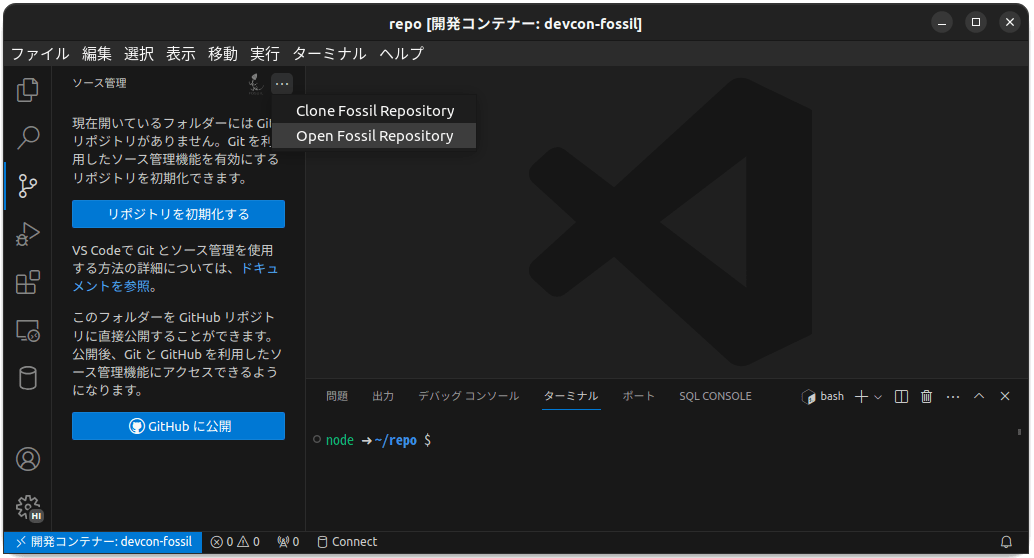Kill the terminal with trash icon
This screenshot has width=1034, height=558.
click(x=927, y=396)
